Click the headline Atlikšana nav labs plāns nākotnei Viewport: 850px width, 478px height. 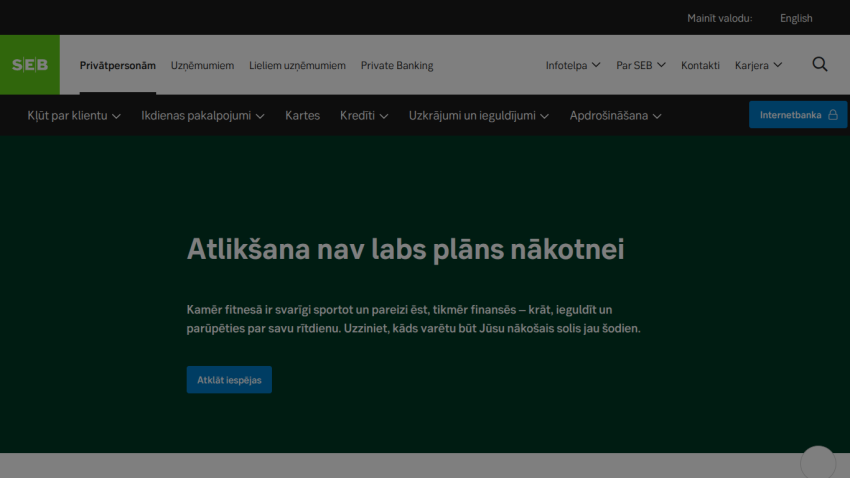[x=405, y=249]
